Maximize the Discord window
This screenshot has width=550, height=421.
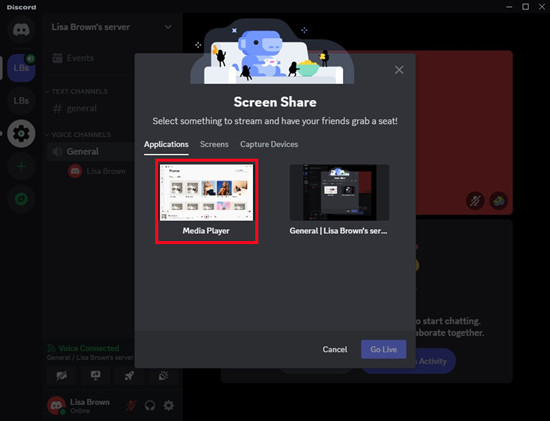525,7
